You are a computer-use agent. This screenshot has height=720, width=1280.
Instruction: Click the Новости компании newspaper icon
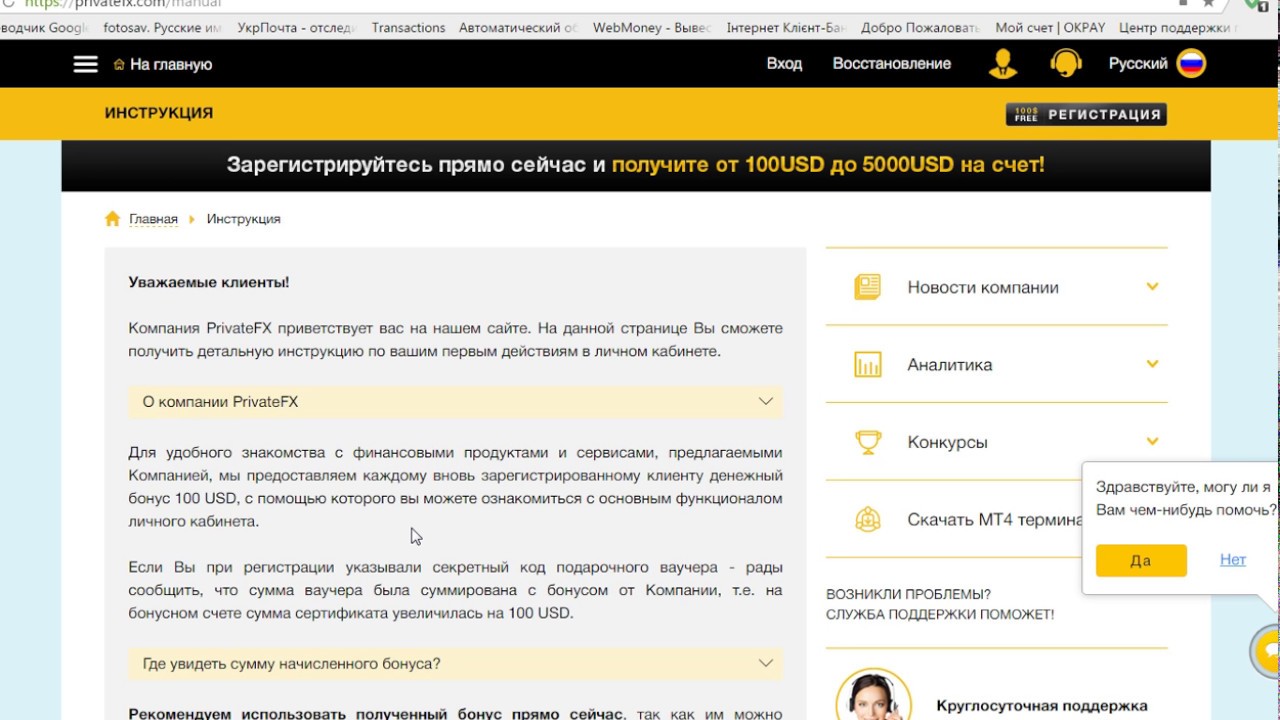click(868, 287)
